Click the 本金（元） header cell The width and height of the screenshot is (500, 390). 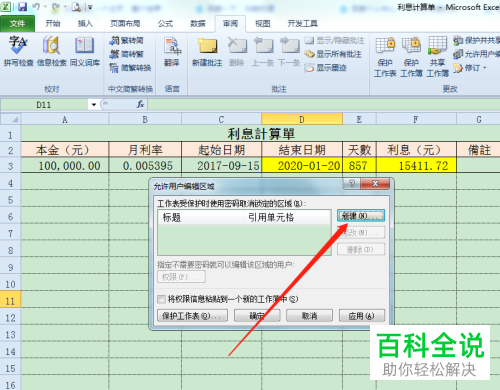pos(65,150)
